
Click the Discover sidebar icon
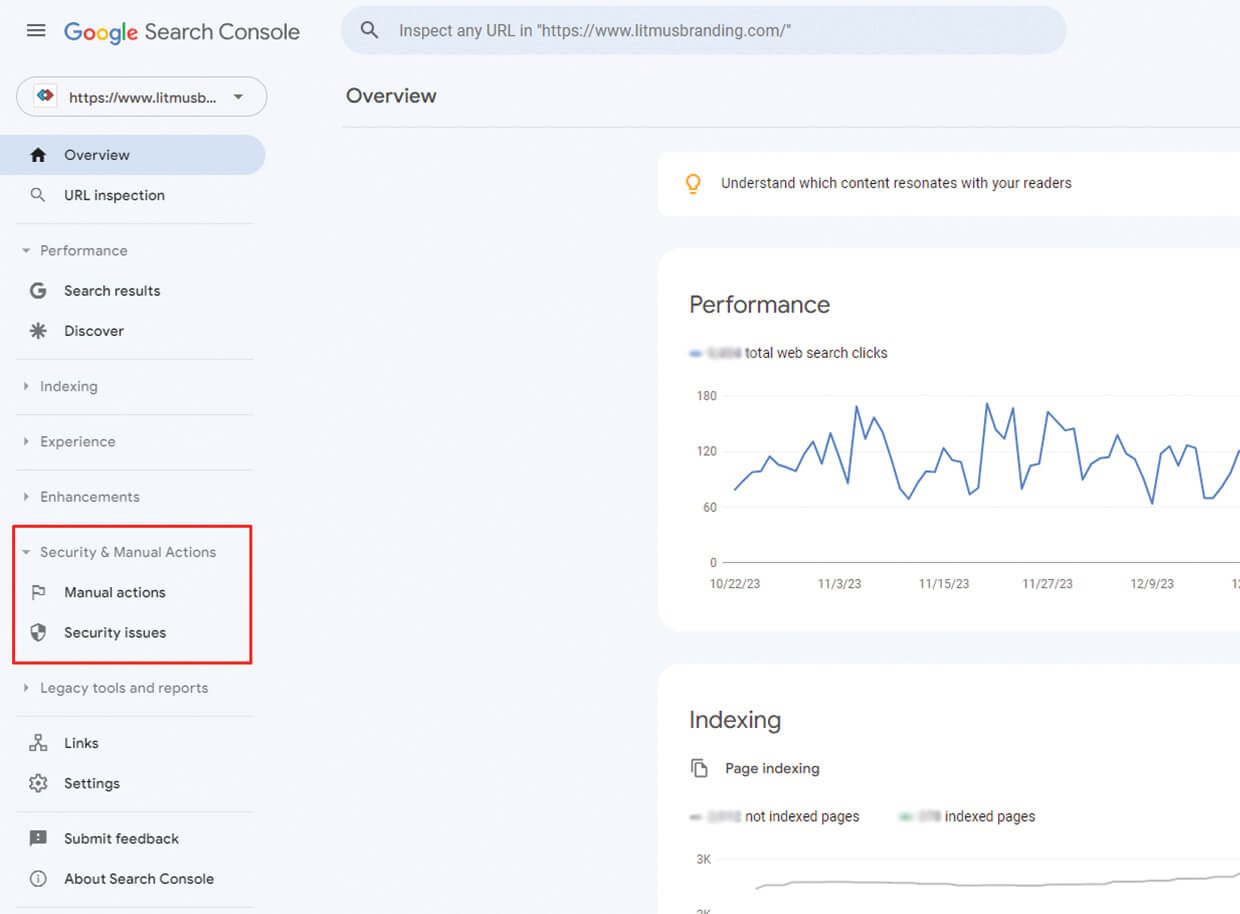click(x=37, y=330)
